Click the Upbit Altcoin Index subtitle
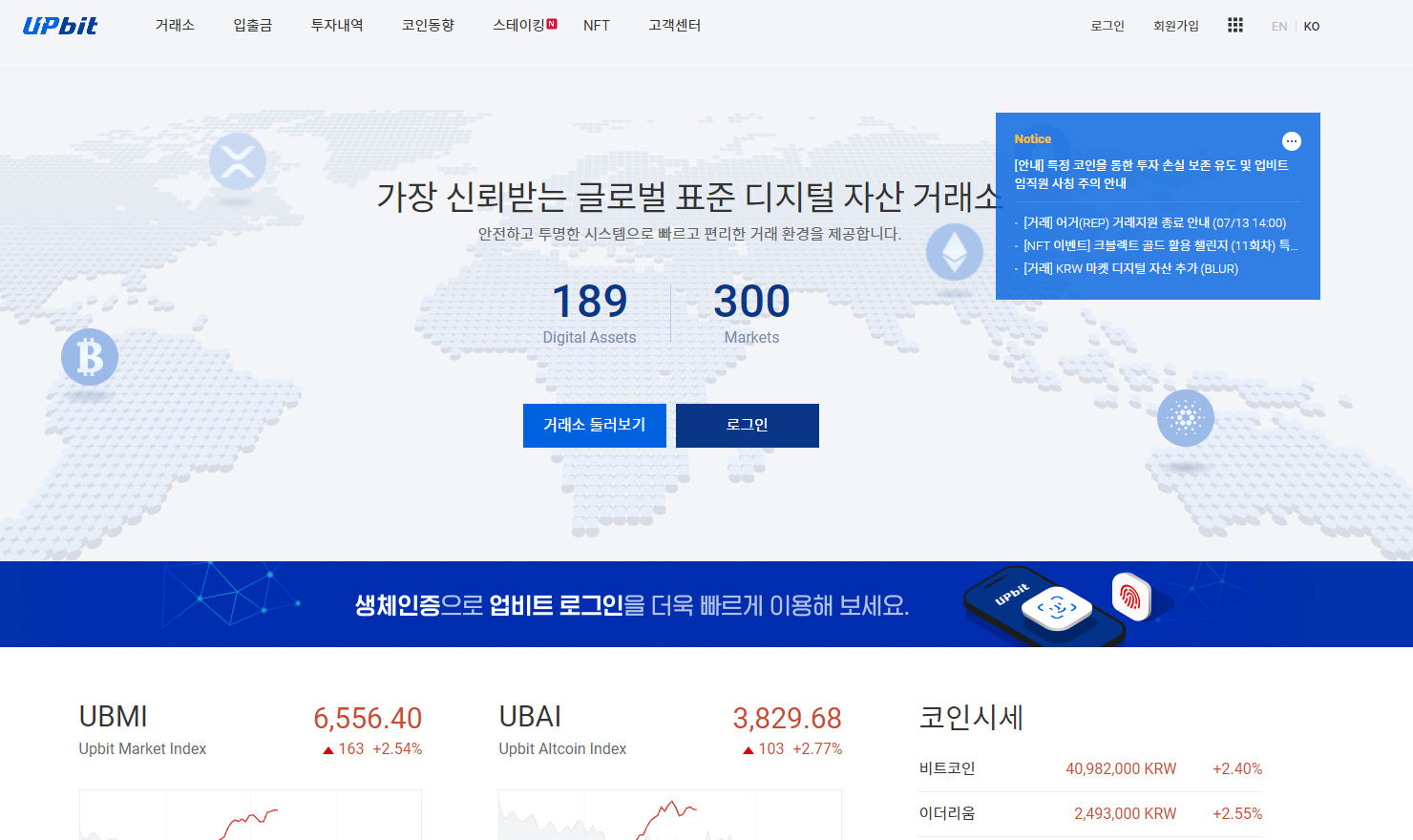 (x=562, y=749)
